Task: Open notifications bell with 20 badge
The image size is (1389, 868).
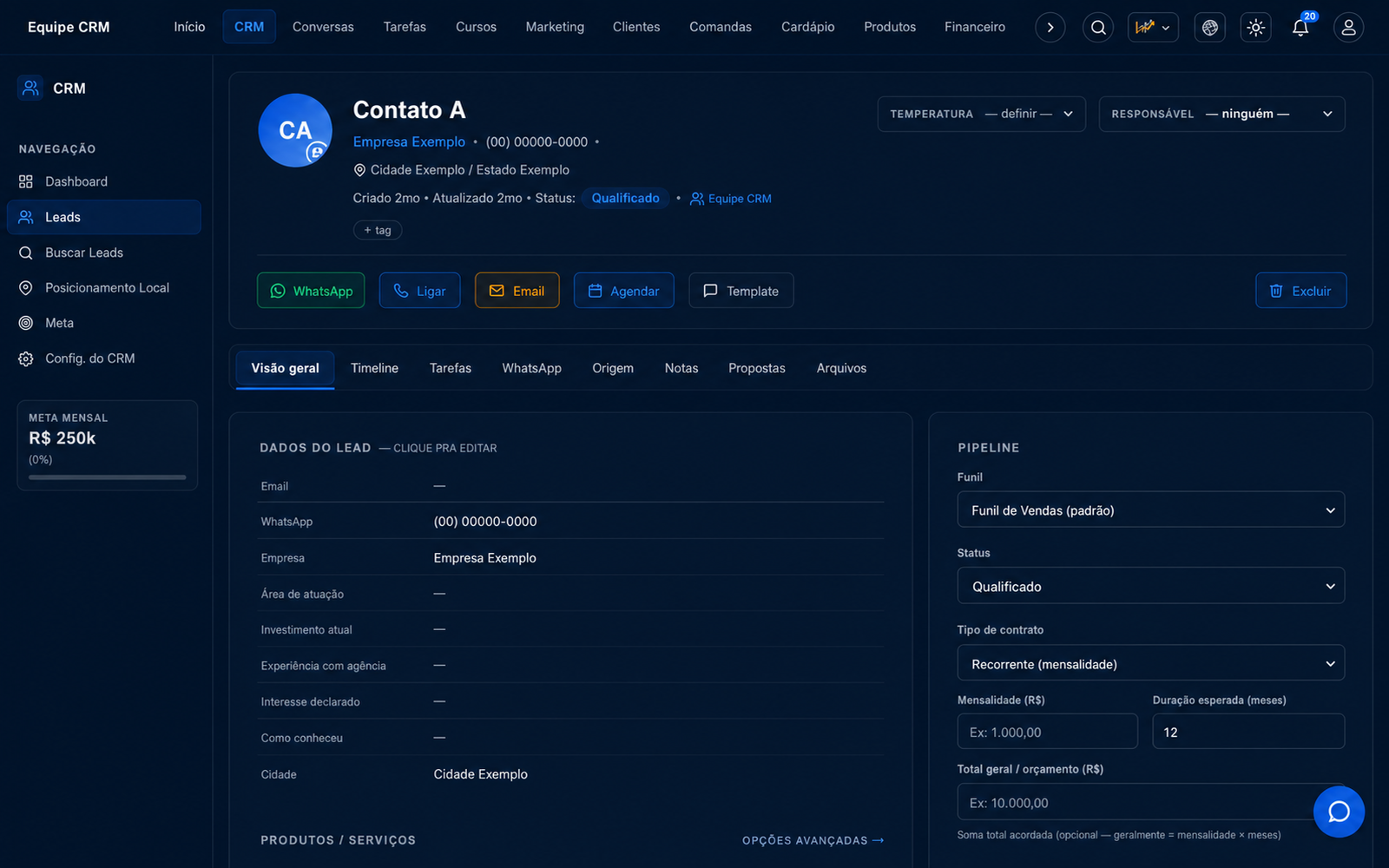Action: (1300, 28)
